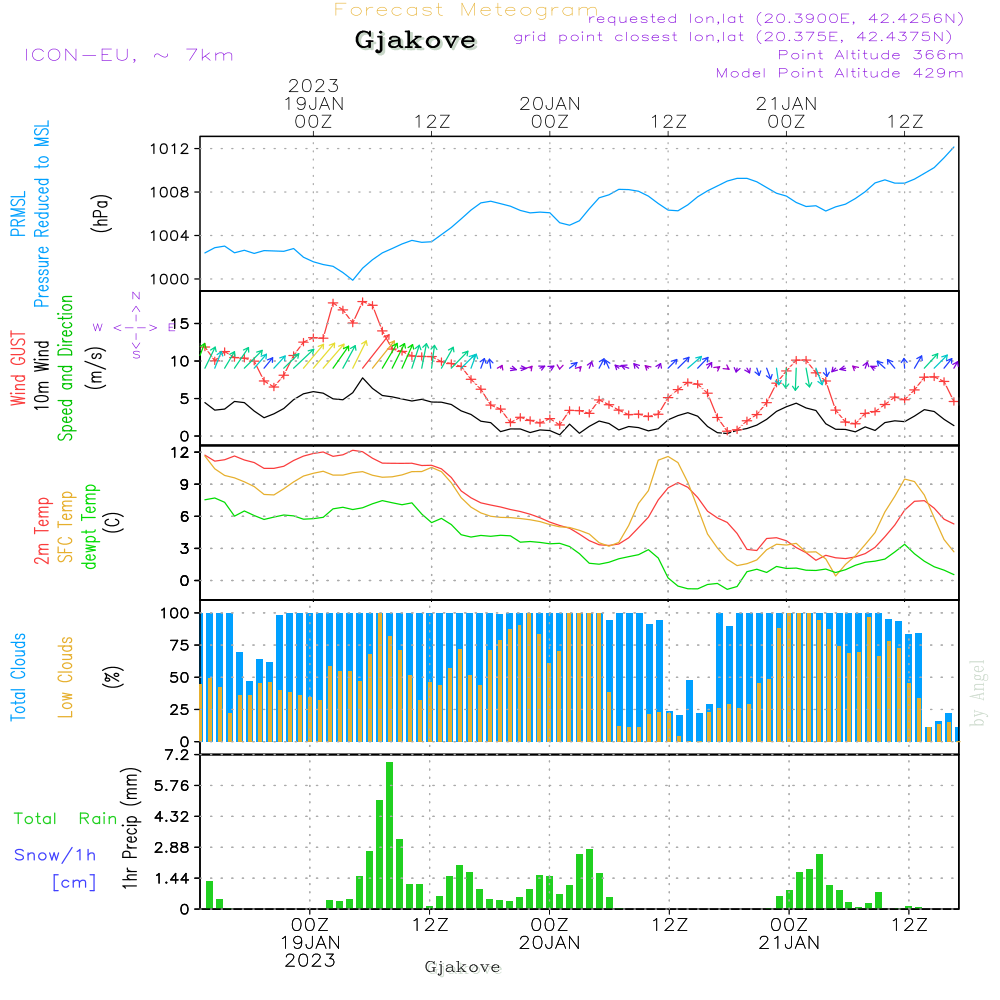Click the '12' temperature axis value
Image resolution: width=1000 pixels, height=1000 pixels.
click(180, 452)
